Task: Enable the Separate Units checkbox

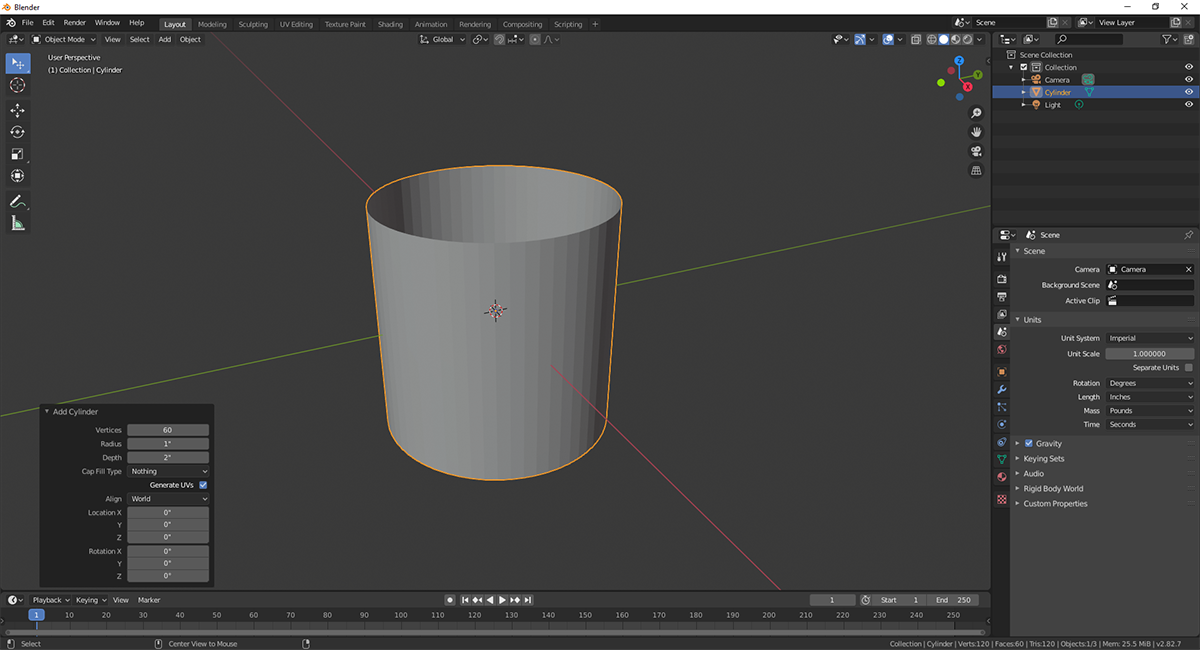Action: 1188,368
